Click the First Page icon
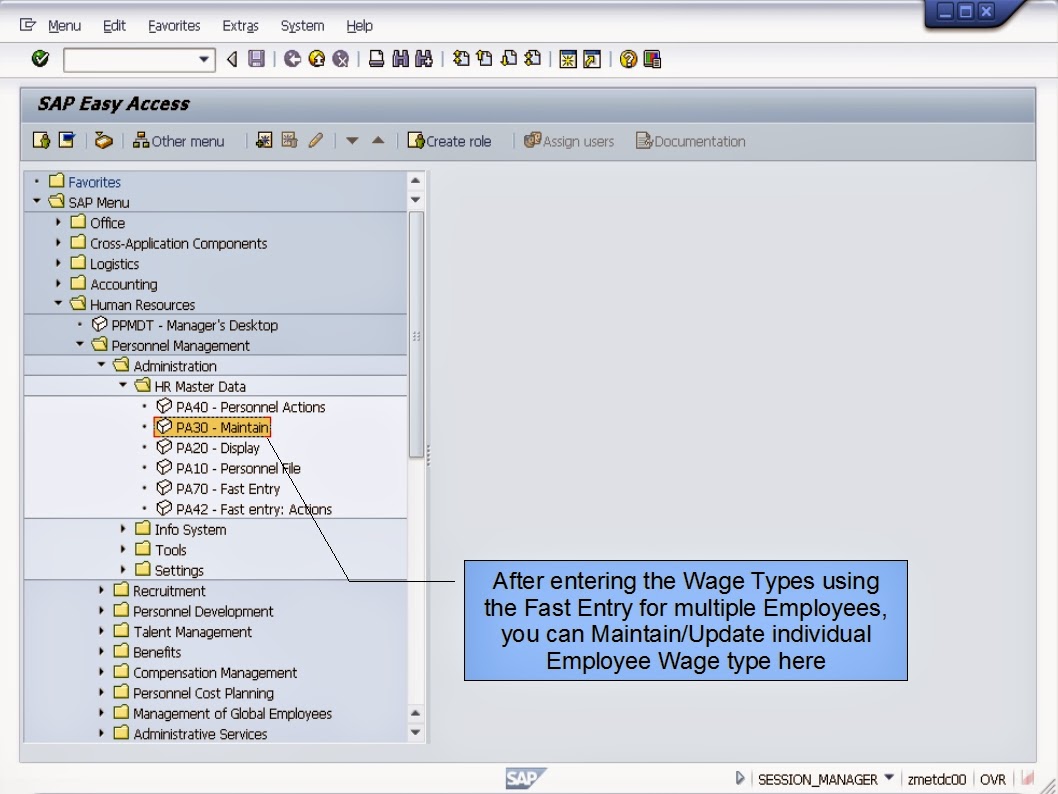The width and height of the screenshot is (1058, 794). pyautogui.click(x=461, y=59)
